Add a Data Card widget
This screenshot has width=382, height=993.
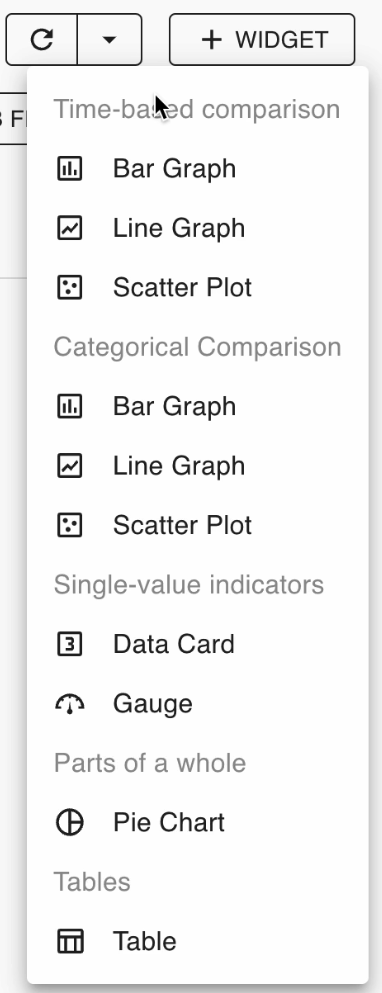click(198, 644)
